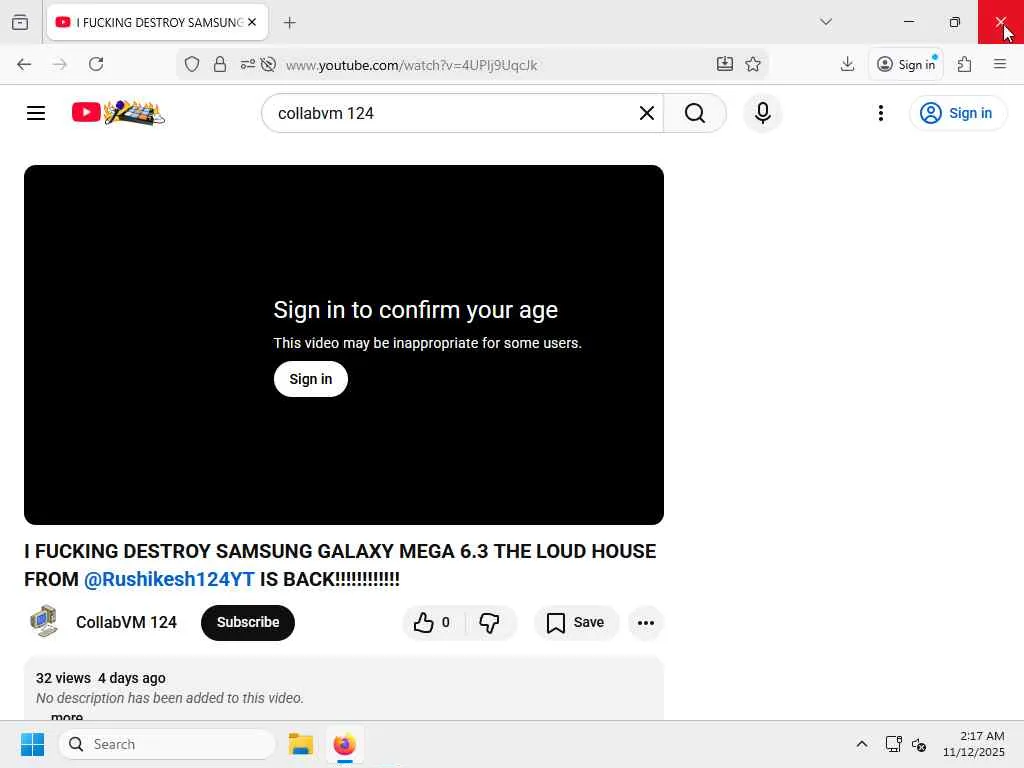The width and height of the screenshot is (1024, 768).
Task: Open a new browser tab
Action: (x=289, y=22)
